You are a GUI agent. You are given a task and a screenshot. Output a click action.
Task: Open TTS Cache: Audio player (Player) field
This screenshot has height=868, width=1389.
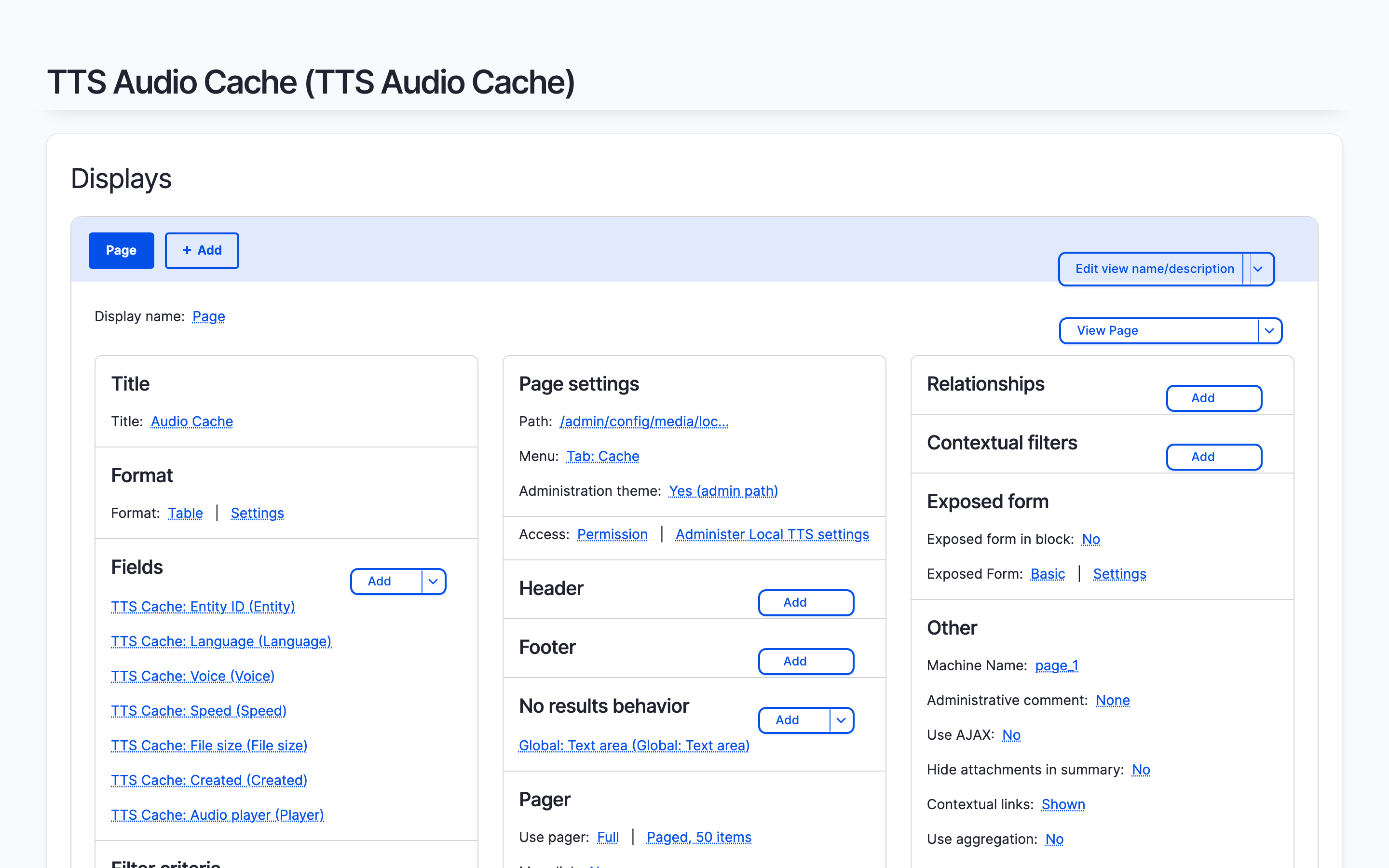coord(217,815)
